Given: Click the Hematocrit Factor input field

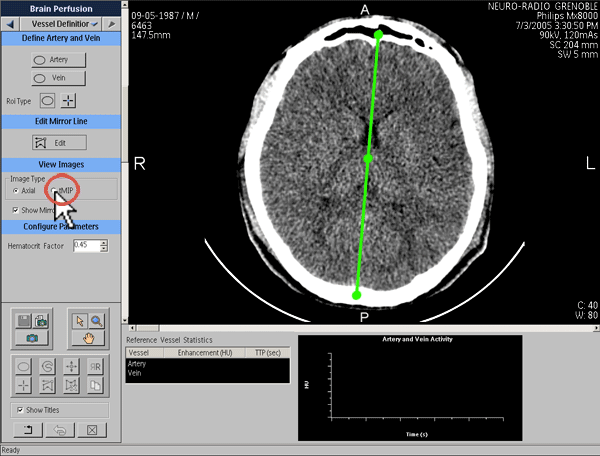Looking at the screenshot, I should click(x=84, y=245).
